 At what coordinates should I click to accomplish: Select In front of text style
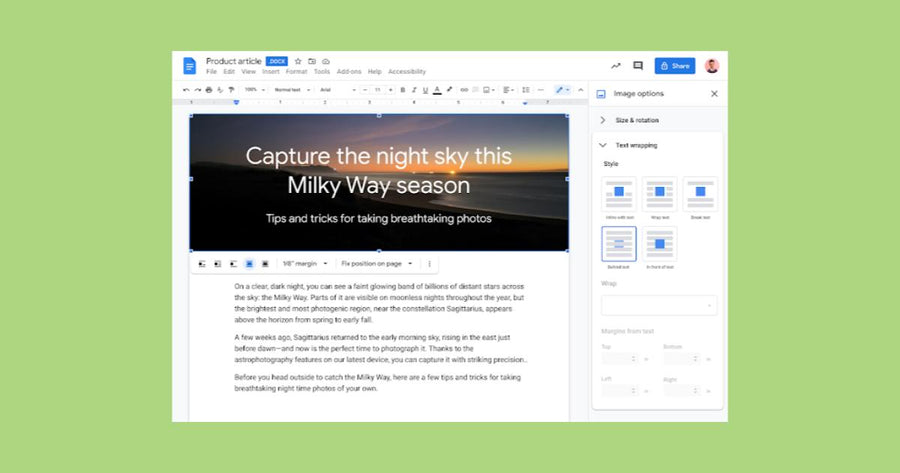(x=660, y=243)
